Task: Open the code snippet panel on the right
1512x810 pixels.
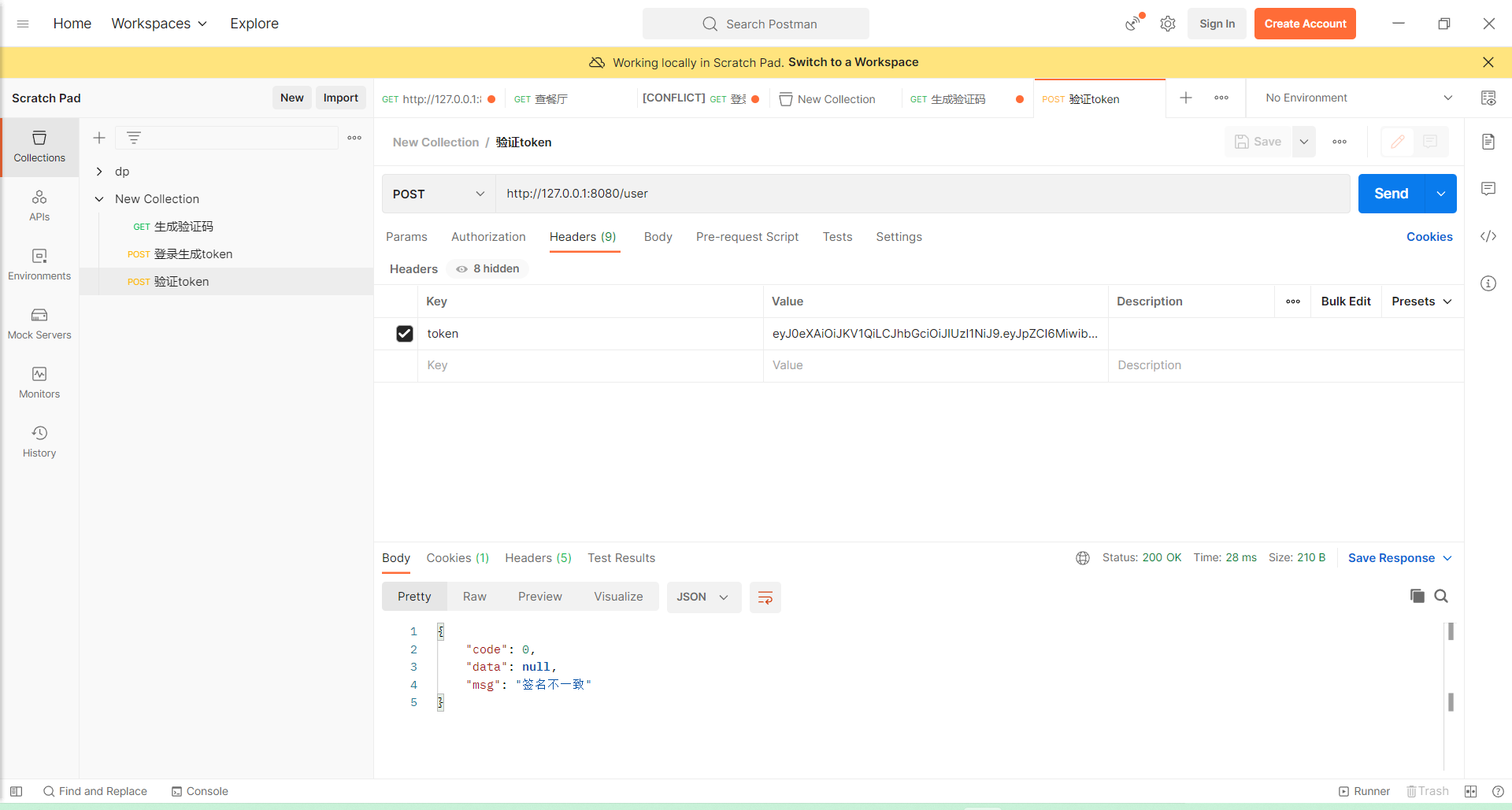Action: click(x=1488, y=236)
